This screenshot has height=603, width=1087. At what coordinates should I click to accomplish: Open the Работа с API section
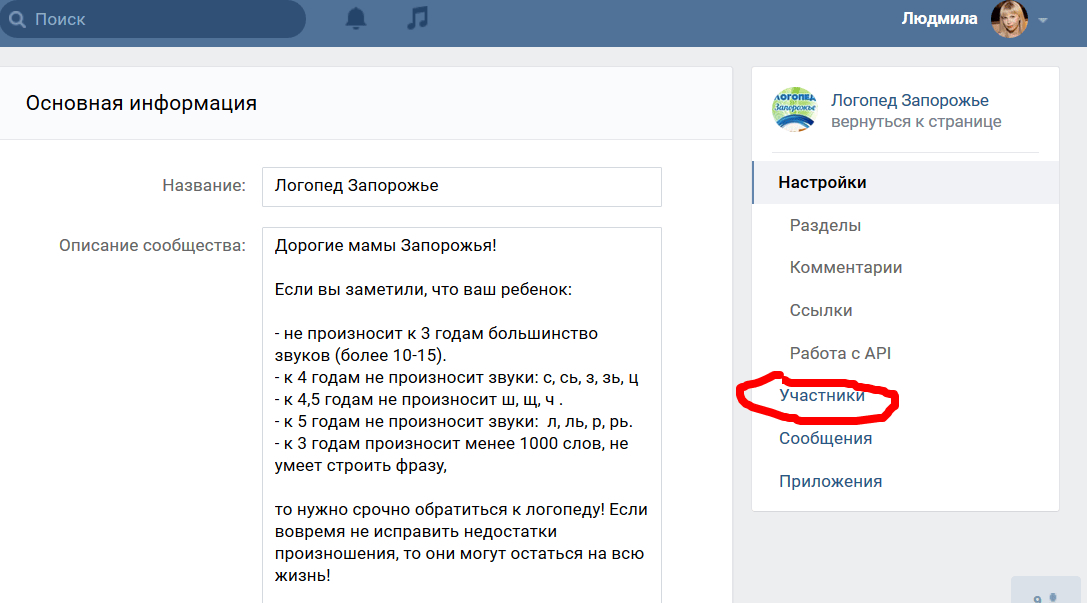click(x=840, y=353)
